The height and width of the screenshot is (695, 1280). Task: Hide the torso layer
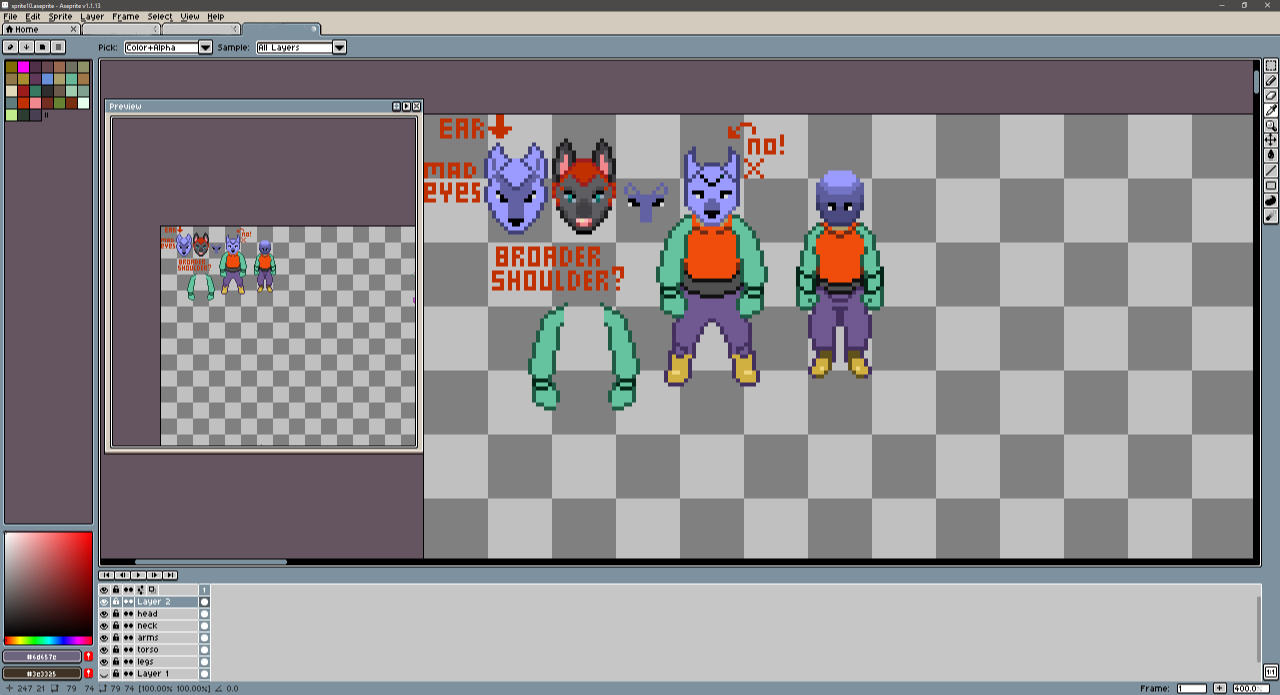pos(104,650)
